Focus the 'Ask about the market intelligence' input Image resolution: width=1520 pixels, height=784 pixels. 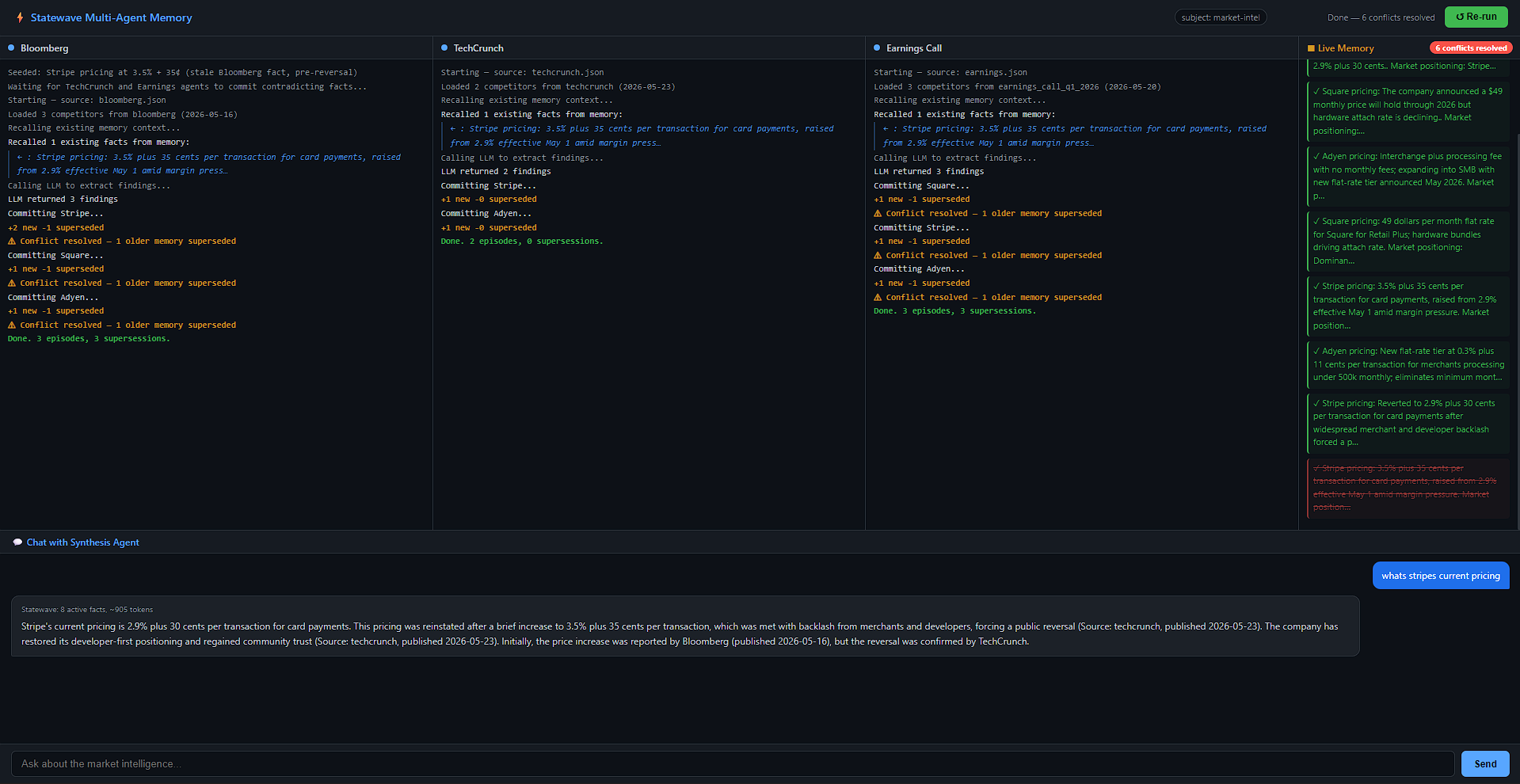click(x=733, y=763)
